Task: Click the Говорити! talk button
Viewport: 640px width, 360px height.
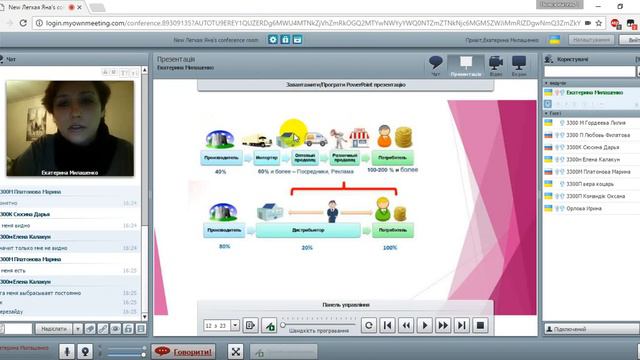Action: (x=184, y=351)
